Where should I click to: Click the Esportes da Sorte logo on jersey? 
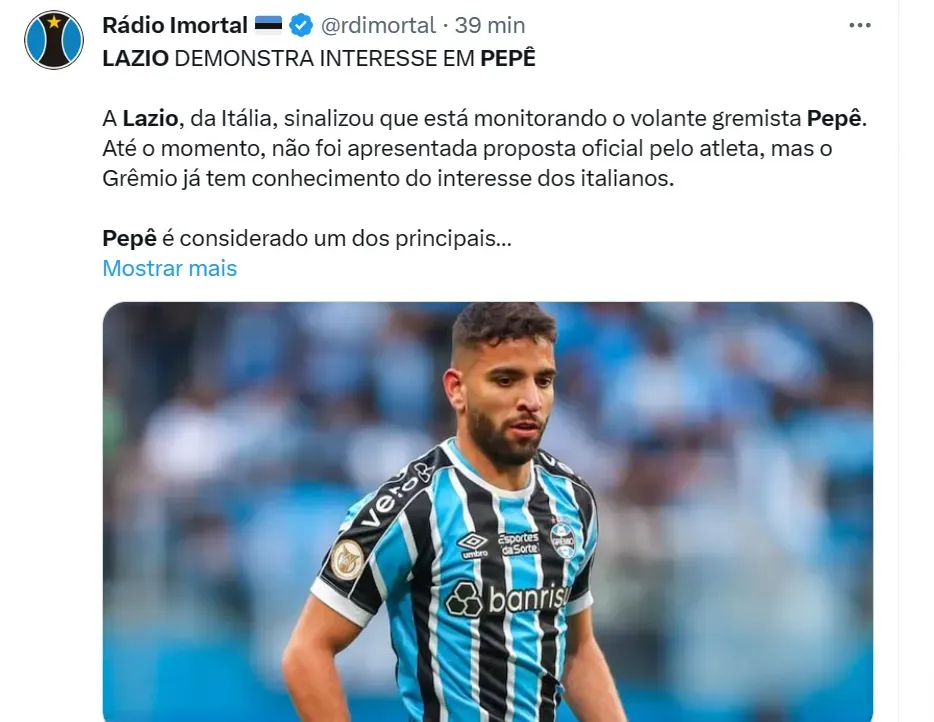(x=519, y=543)
